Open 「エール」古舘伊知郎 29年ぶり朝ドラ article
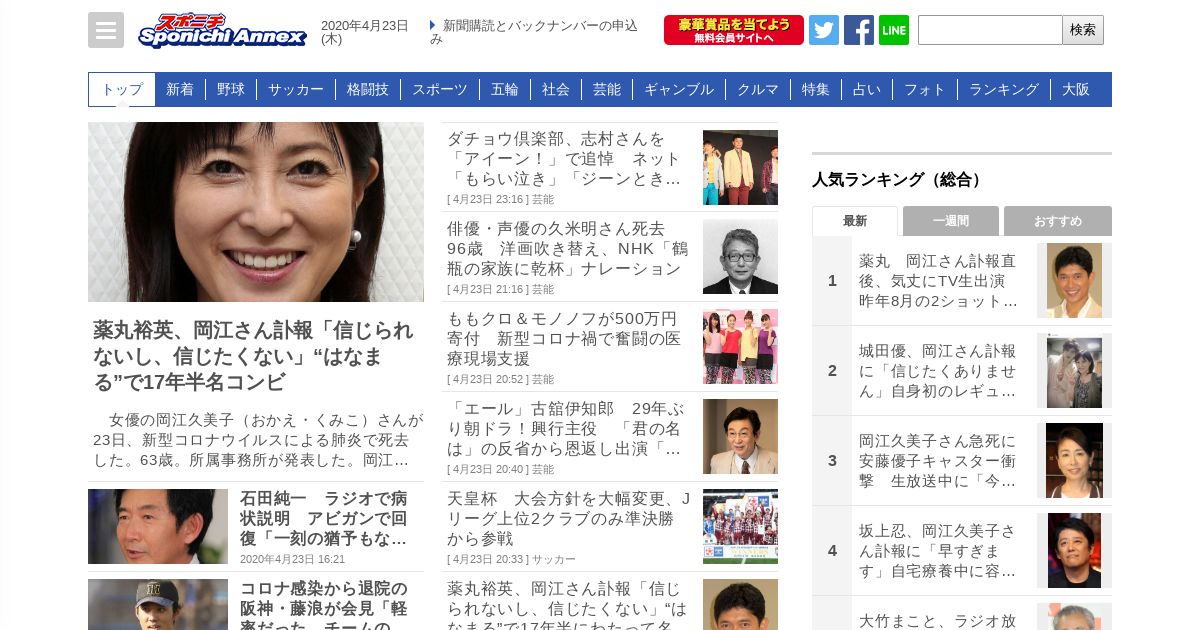The width and height of the screenshot is (1200, 630). pyautogui.click(x=565, y=429)
